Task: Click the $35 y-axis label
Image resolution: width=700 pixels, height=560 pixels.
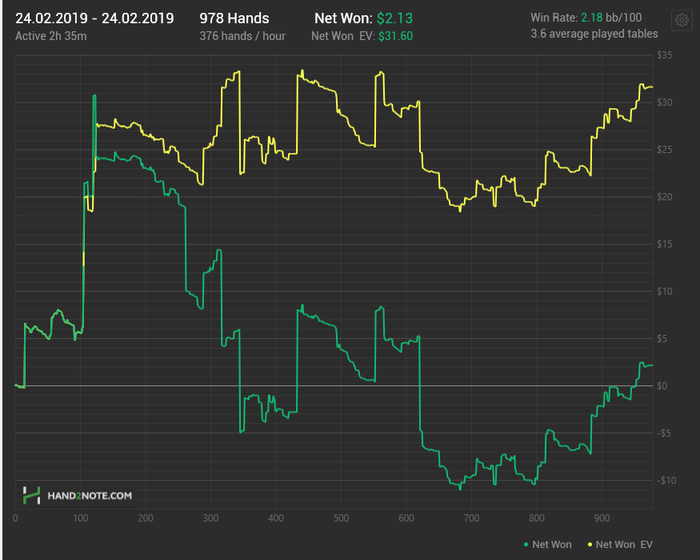Action: (x=664, y=55)
